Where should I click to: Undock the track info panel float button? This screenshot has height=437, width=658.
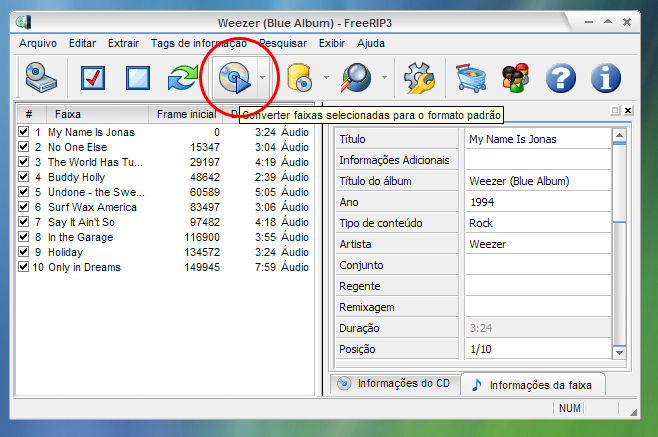[x=615, y=110]
